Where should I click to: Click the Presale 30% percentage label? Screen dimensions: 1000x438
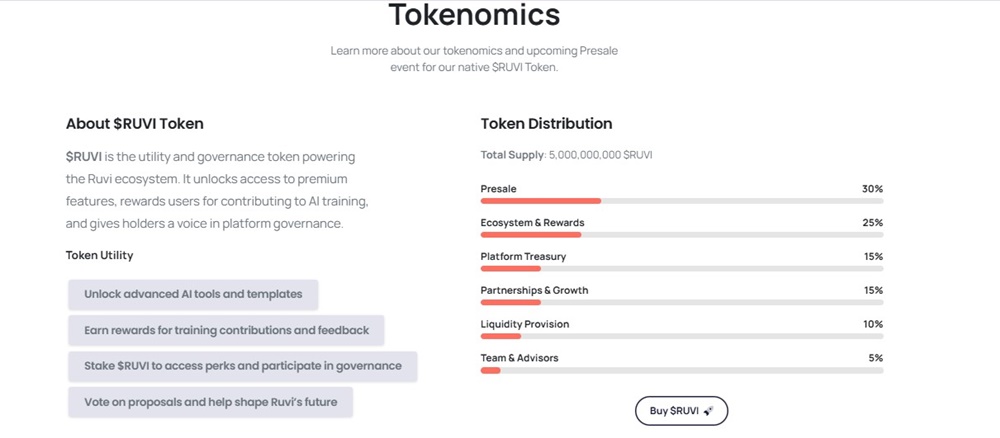(x=872, y=189)
